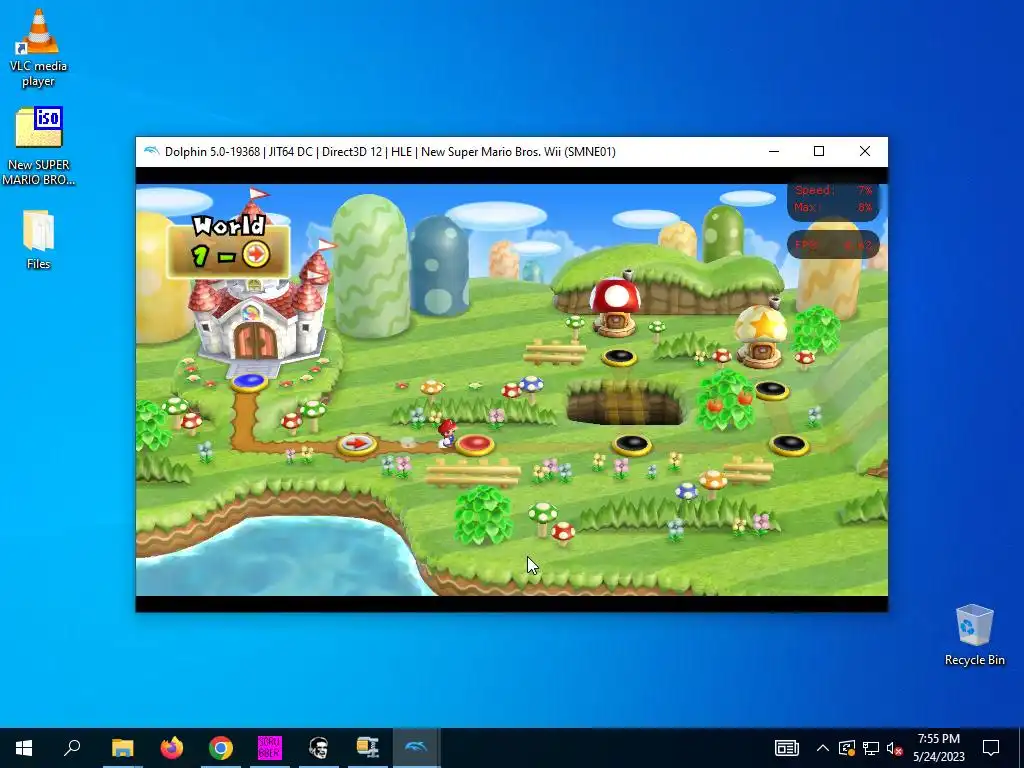Viewport: 1024px width, 768px height.
Task: Click the yellow star Toad house
Action: [x=760, y=335]
